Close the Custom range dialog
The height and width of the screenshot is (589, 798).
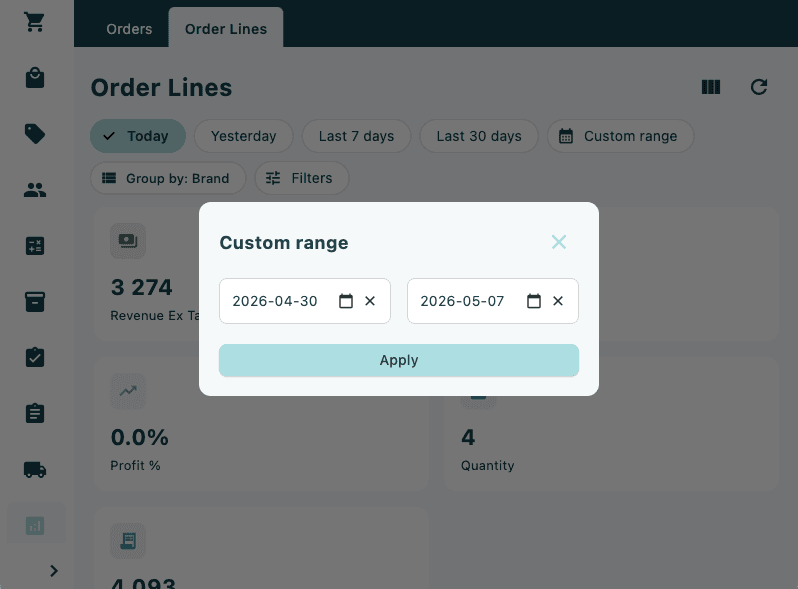pyautogui.click(x=559, y=242)
